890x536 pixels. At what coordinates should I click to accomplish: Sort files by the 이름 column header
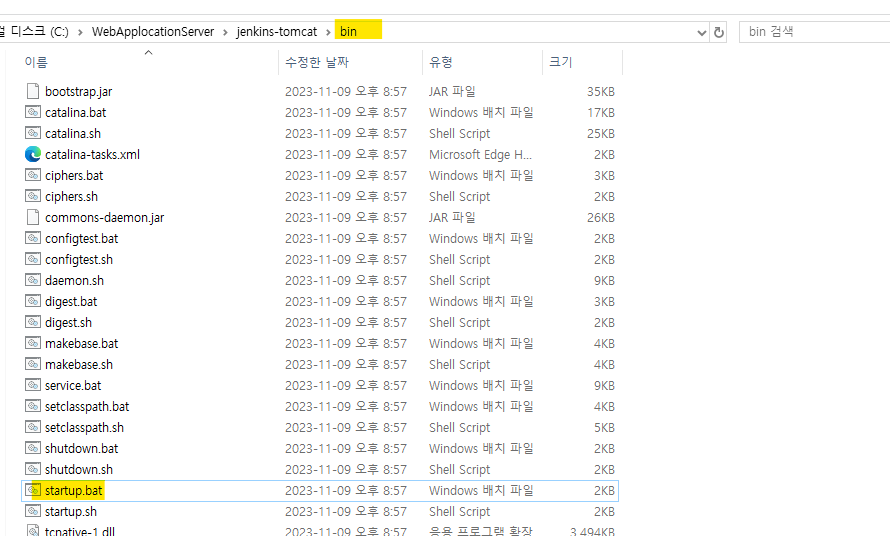point(36,62)
